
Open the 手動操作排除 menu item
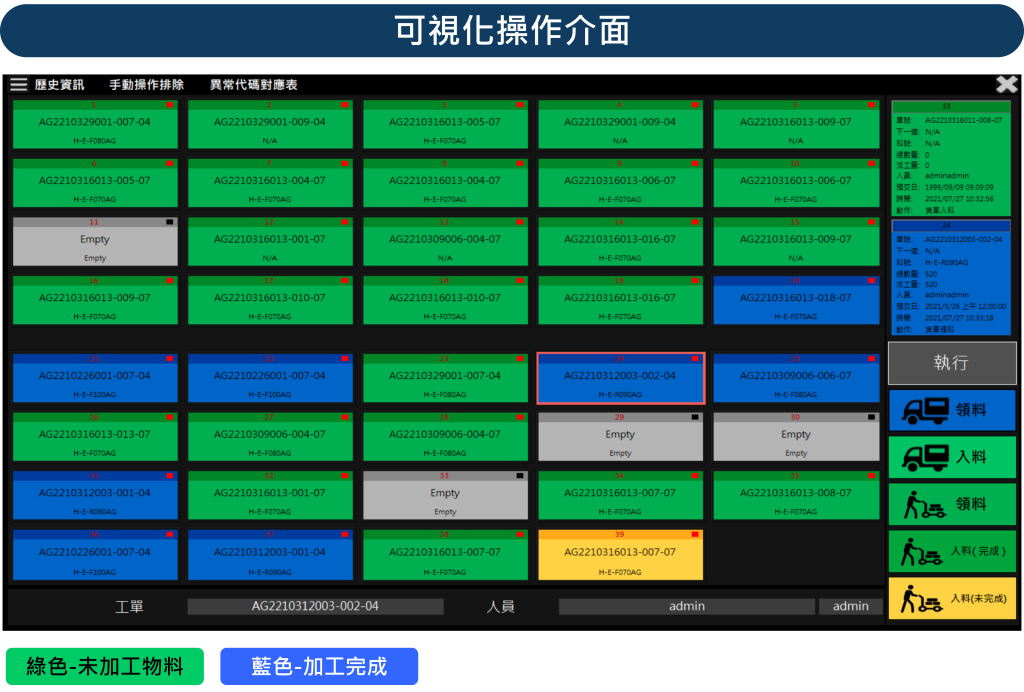click(x=146, y=85)
